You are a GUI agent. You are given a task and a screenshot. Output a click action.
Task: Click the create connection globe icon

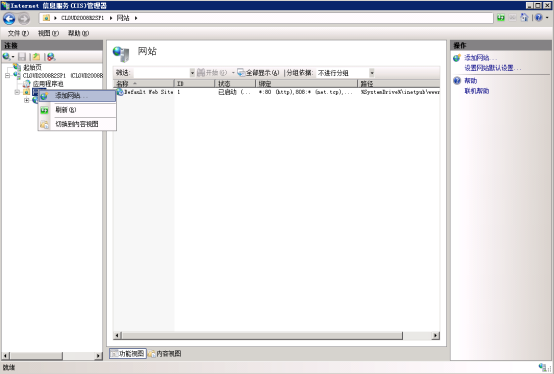[x=6, y=57]
